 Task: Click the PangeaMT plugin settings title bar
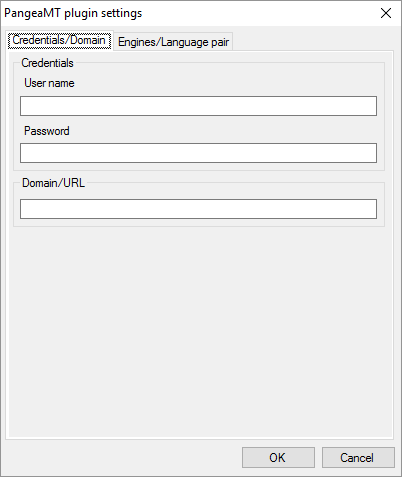[187, 13]
